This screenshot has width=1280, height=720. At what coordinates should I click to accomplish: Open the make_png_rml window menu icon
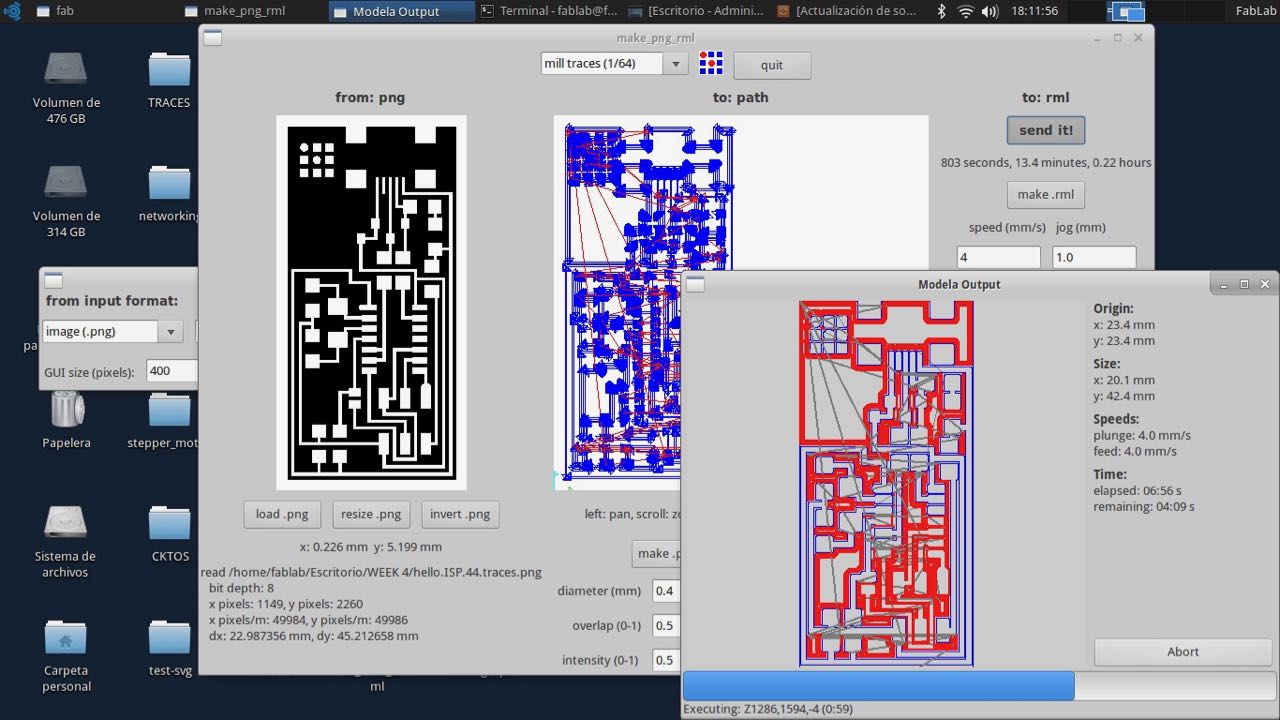pos(212,38)
